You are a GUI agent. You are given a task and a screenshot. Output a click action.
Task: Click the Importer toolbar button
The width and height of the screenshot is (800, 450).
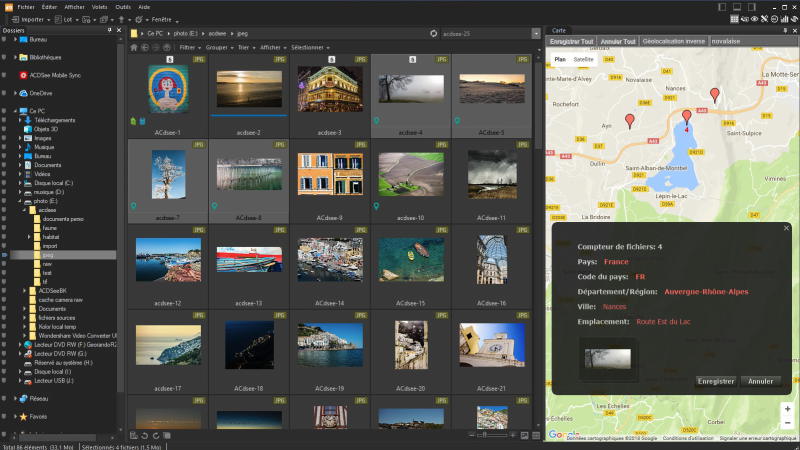[x=30, y=19]
